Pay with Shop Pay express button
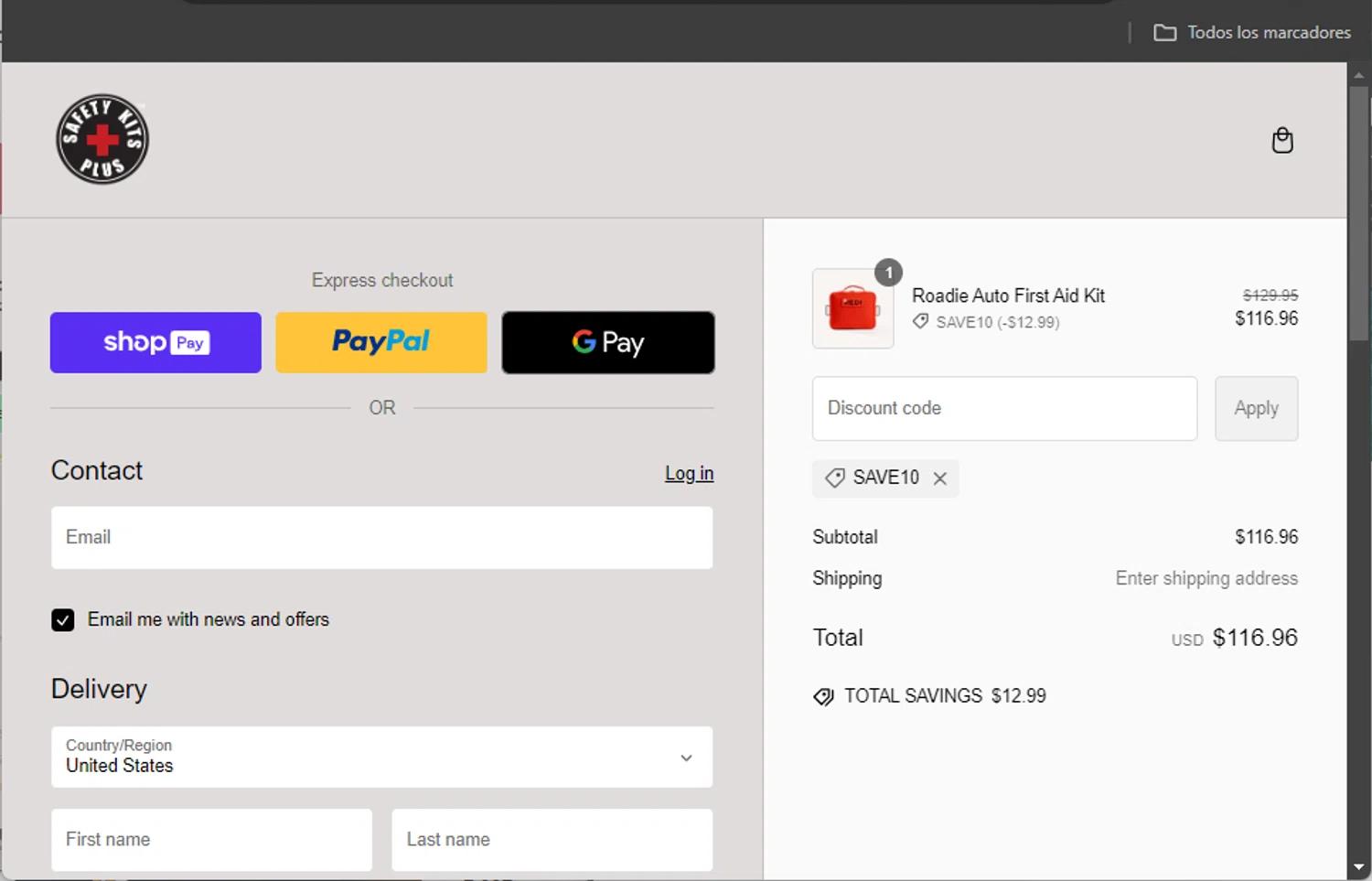This screenshot has width=1372, height=881. [x=155, y=342]
